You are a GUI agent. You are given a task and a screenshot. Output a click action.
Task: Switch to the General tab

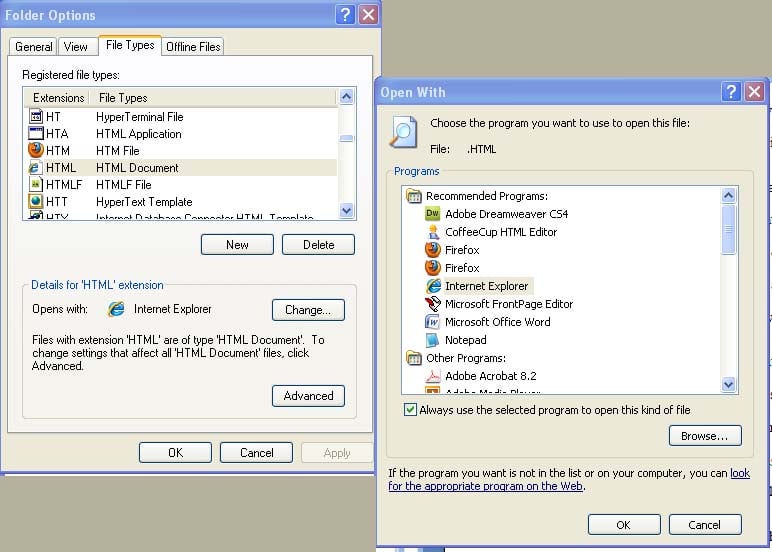tap(33, 47)
